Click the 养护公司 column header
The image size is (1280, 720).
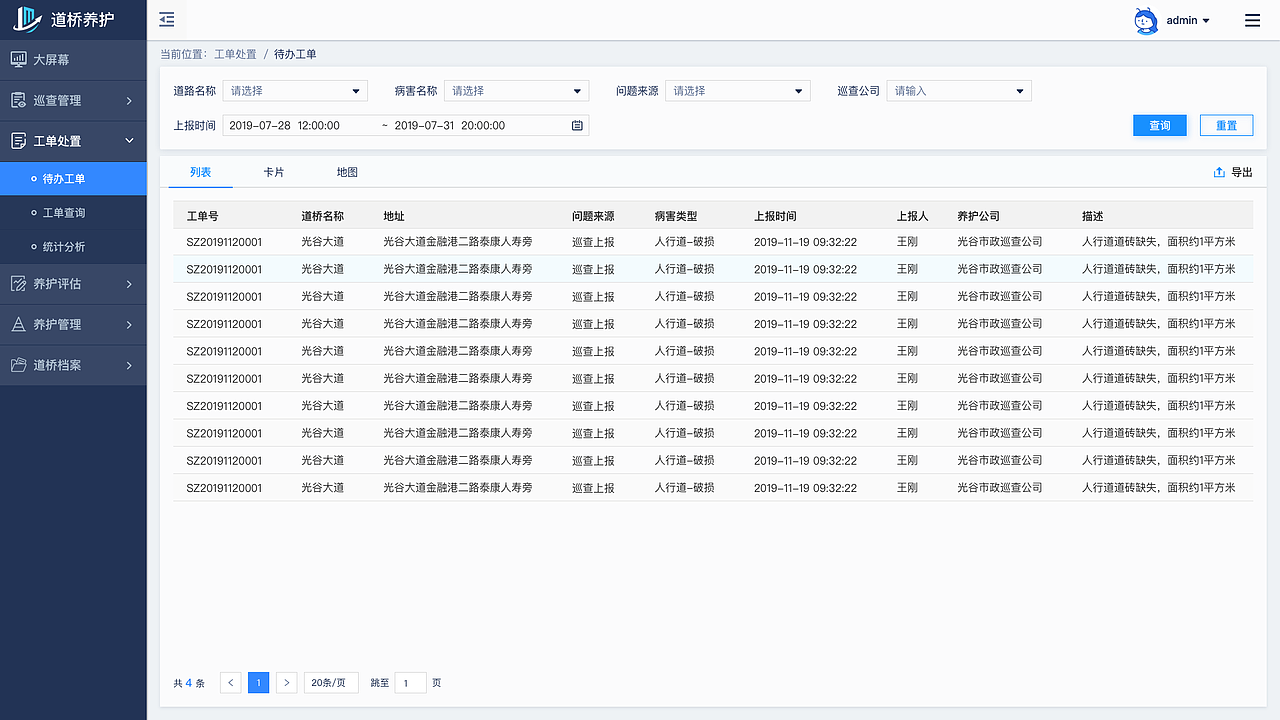click(x=978, y=216)
